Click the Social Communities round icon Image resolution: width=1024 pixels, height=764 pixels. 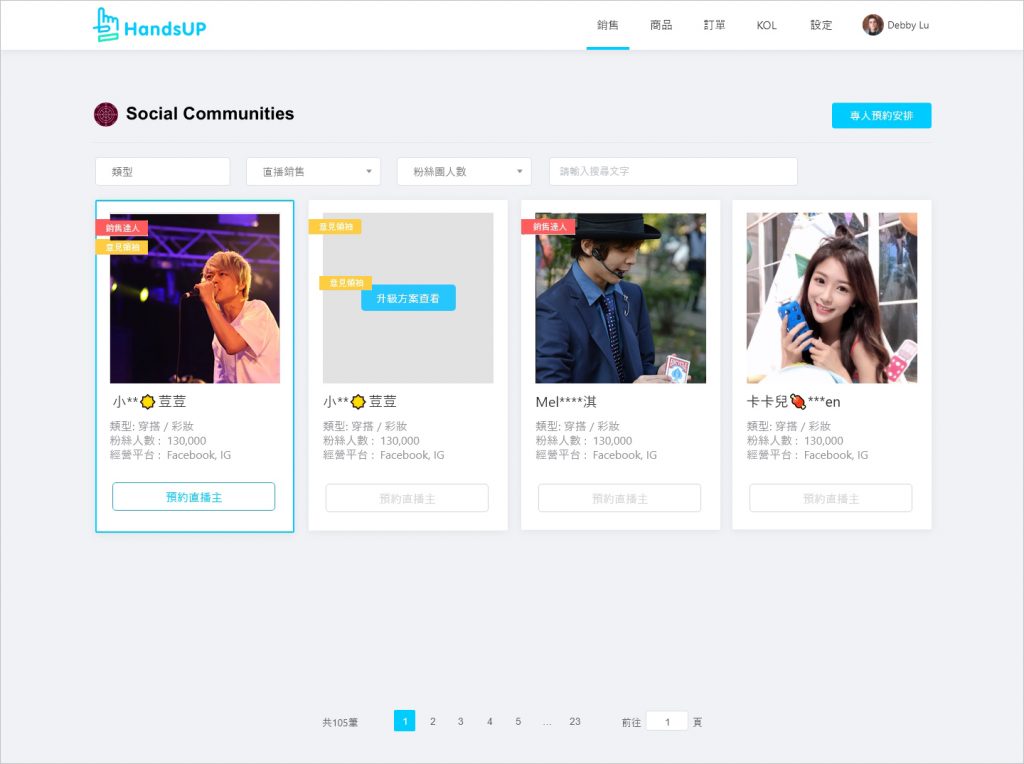pyautogui.click(x=106, y=114)
